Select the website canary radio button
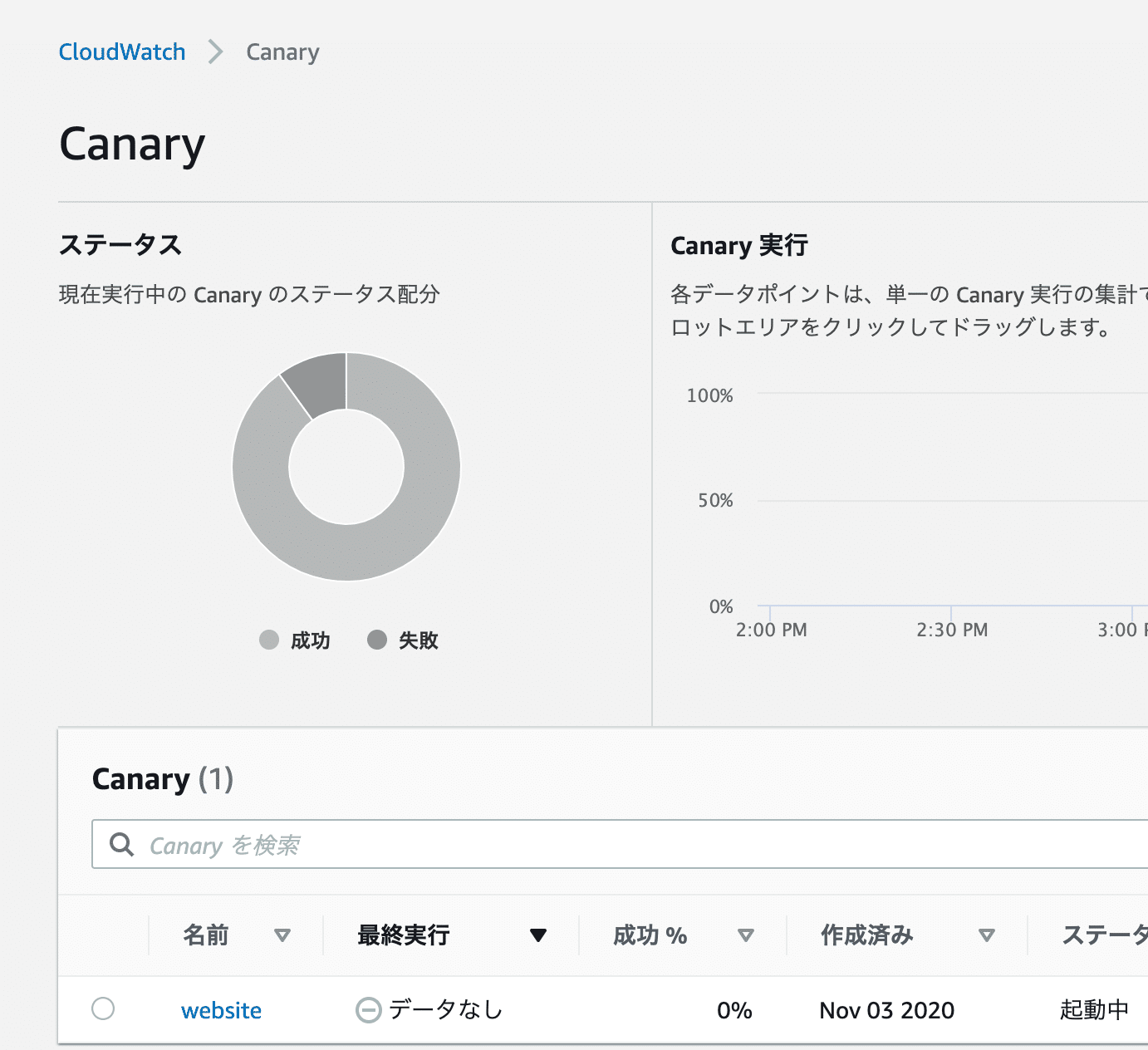Viewport: 1148px width, 1050px height. (103, 1008)
